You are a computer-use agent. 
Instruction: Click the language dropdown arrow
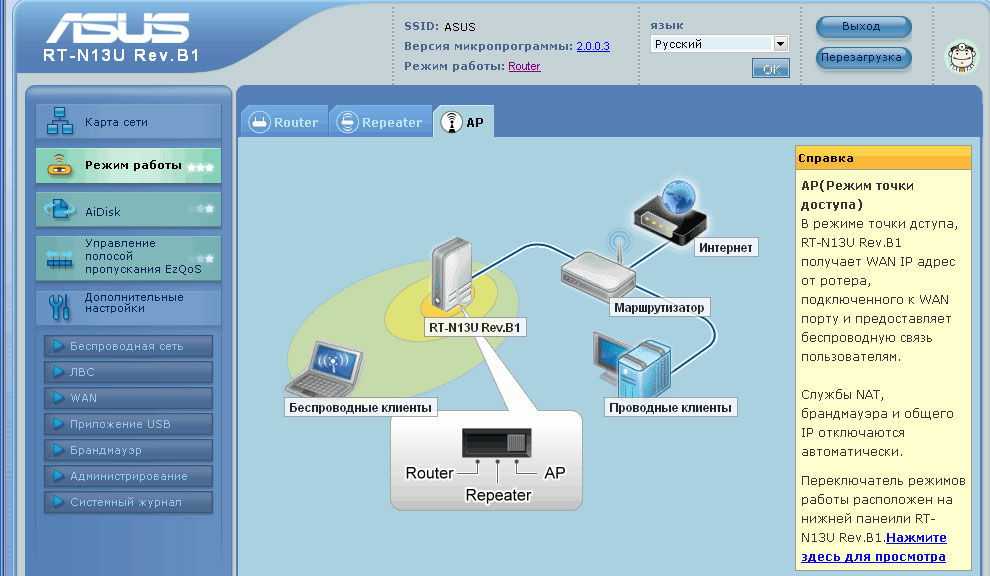pos(780,44)
